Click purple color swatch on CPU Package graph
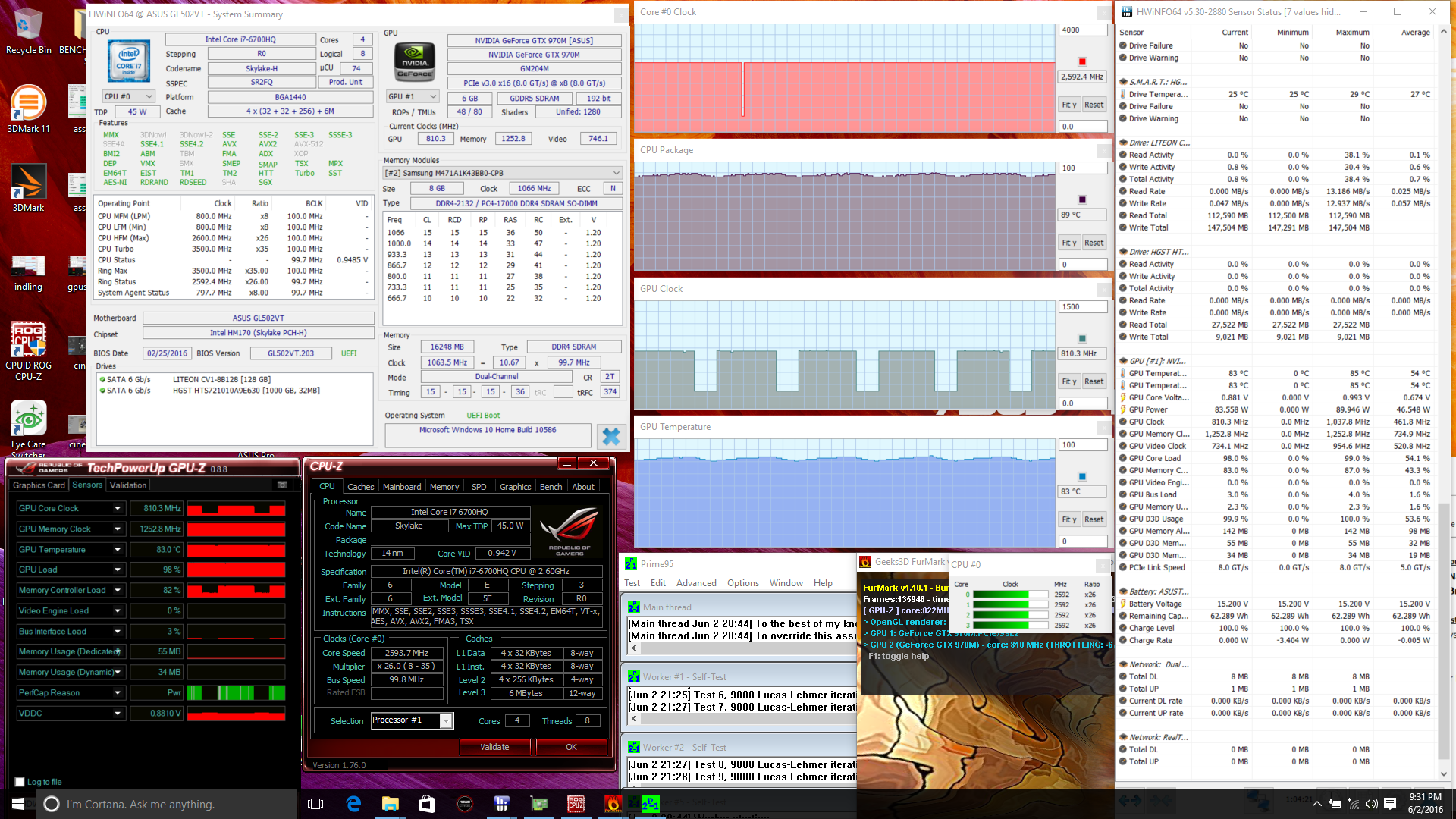Viewport: 1456px width, 819px height. pos(1082,199)
